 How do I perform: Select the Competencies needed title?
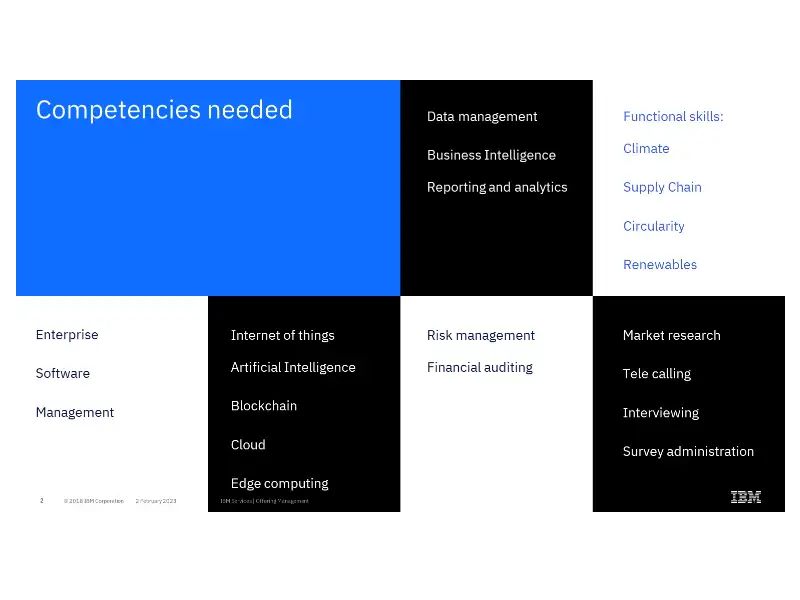(x=164, y=110)
